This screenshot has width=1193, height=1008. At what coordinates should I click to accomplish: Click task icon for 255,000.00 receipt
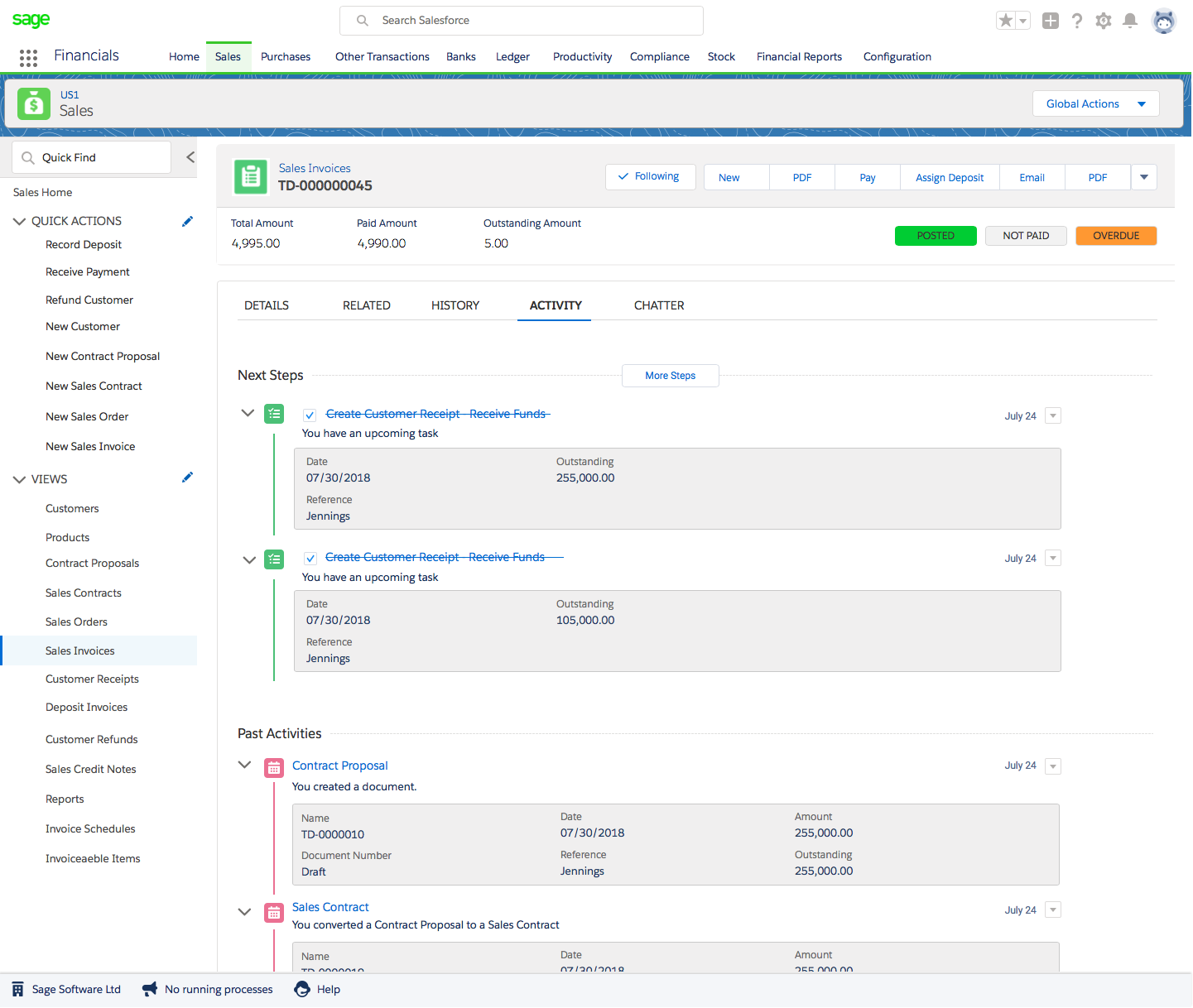coord(274,414)
